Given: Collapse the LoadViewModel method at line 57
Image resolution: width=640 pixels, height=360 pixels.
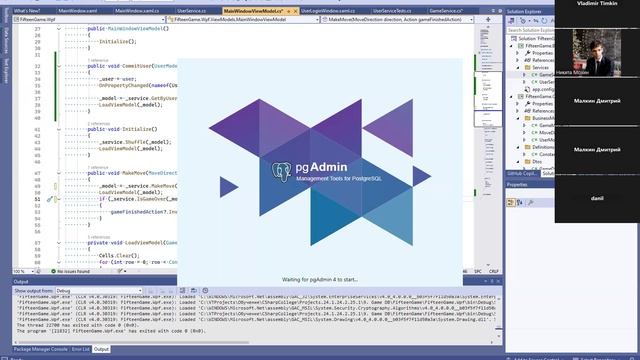Looking at the screenshot, I should (59, 243).
